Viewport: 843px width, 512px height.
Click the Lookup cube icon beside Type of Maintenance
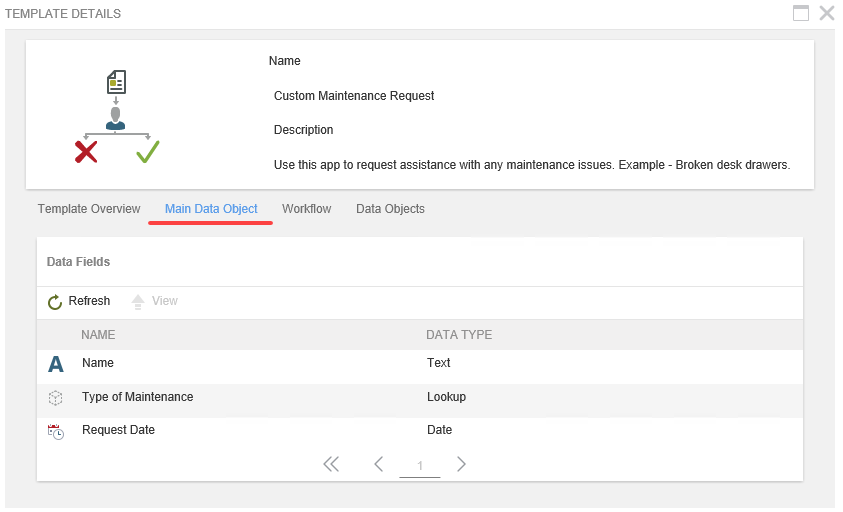point(56,398)
